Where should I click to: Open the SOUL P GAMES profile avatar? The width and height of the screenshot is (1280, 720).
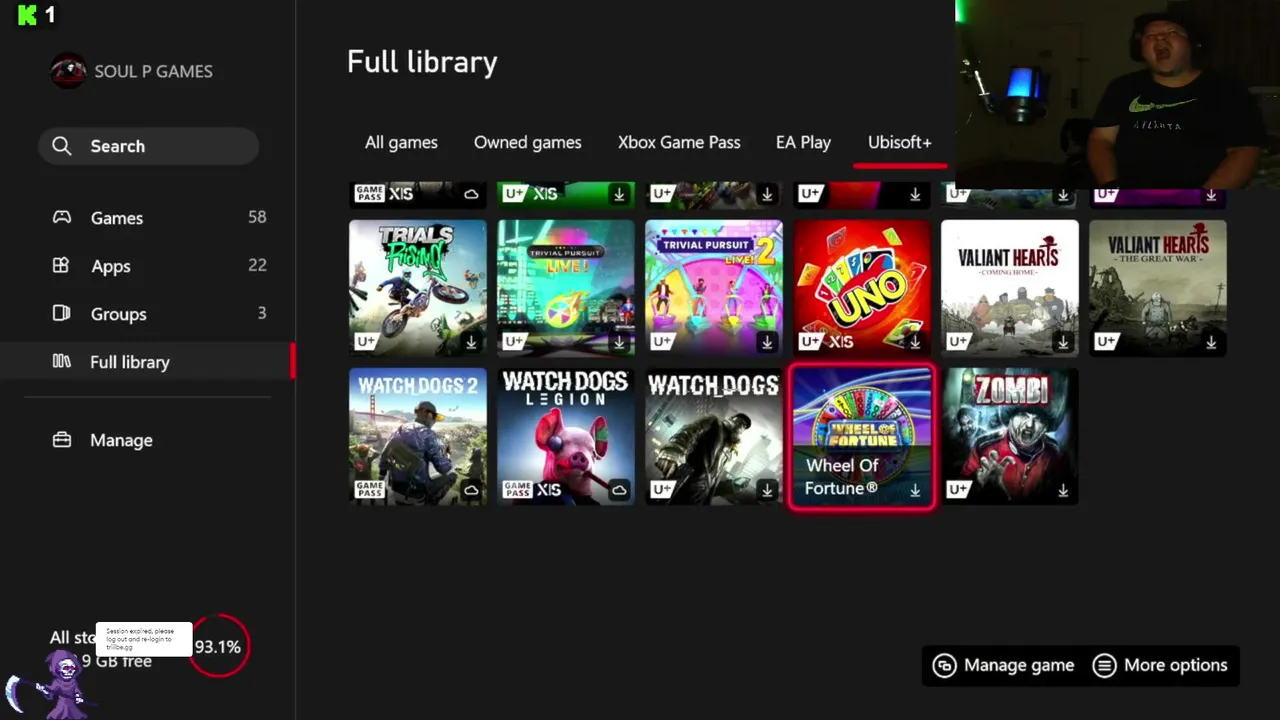(68, 71)
